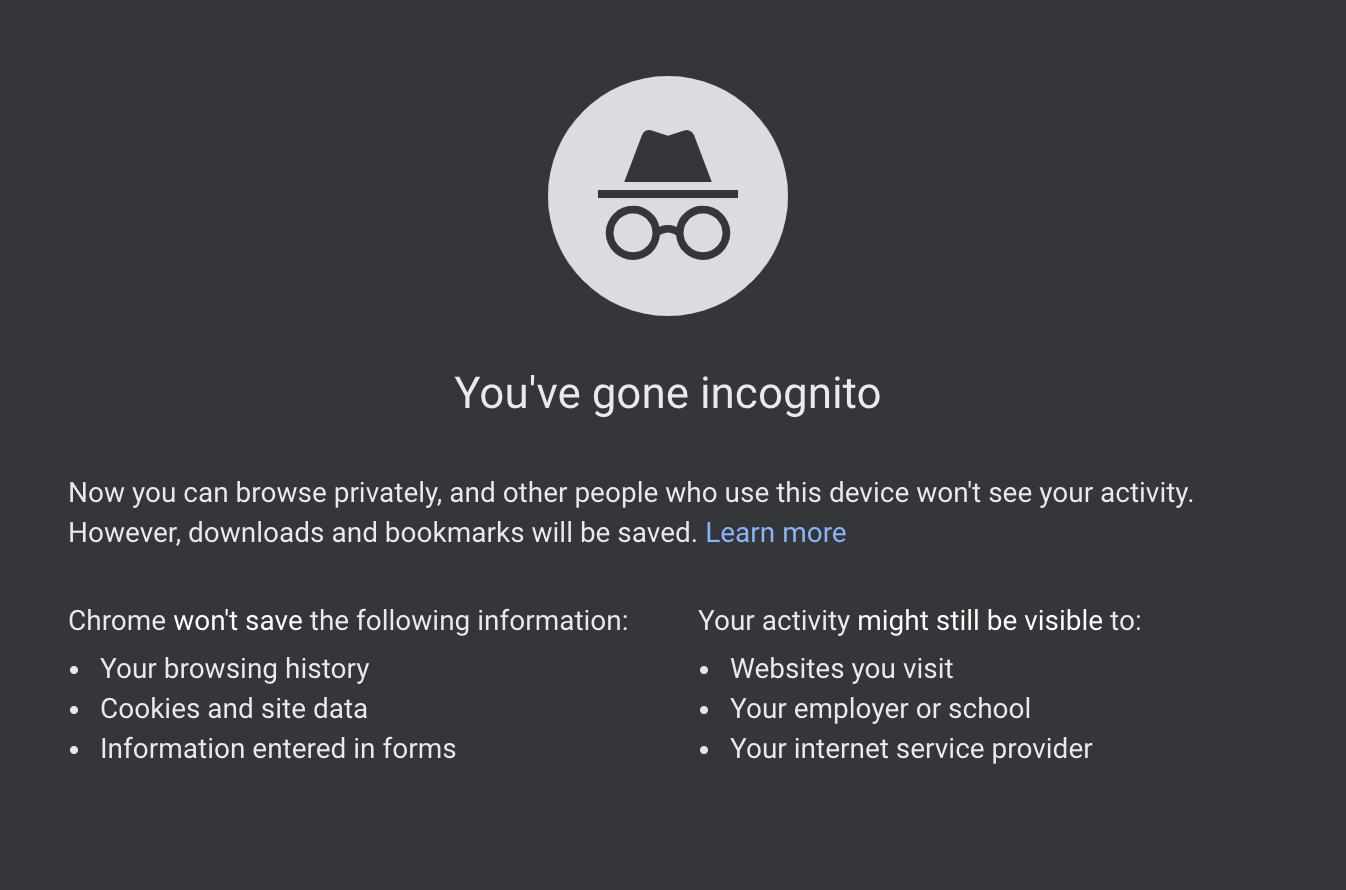Click the "You've gone incognito" heading

click(668, 392)
